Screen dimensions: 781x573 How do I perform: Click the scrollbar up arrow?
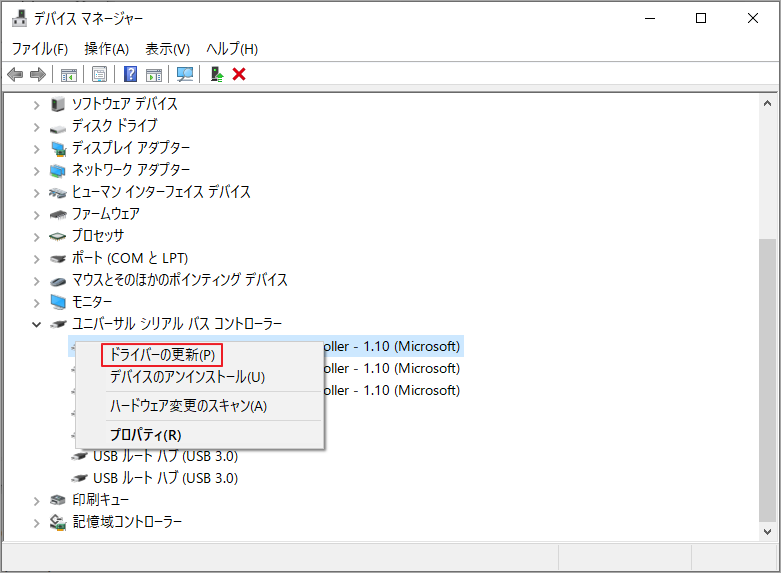tap(767, 104)
